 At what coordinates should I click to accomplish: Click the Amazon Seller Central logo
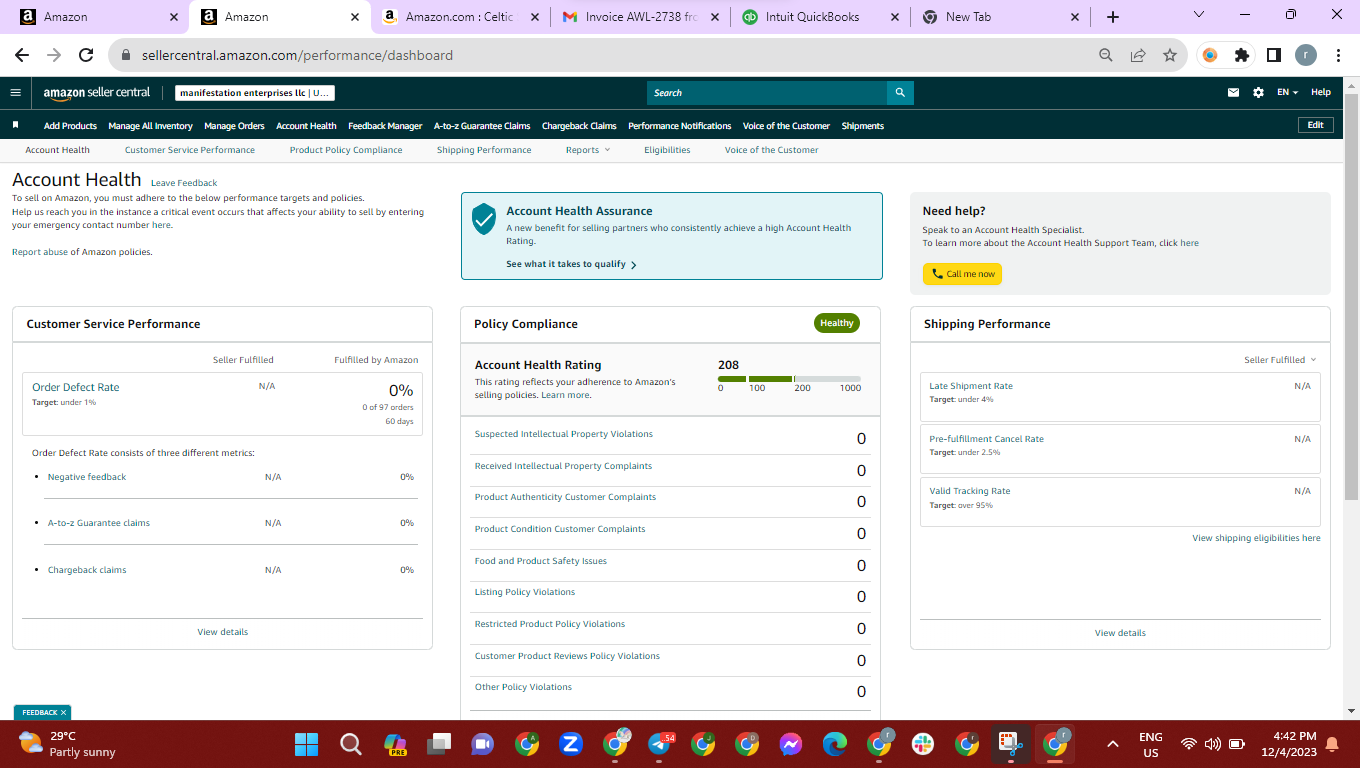pos(97,93)
